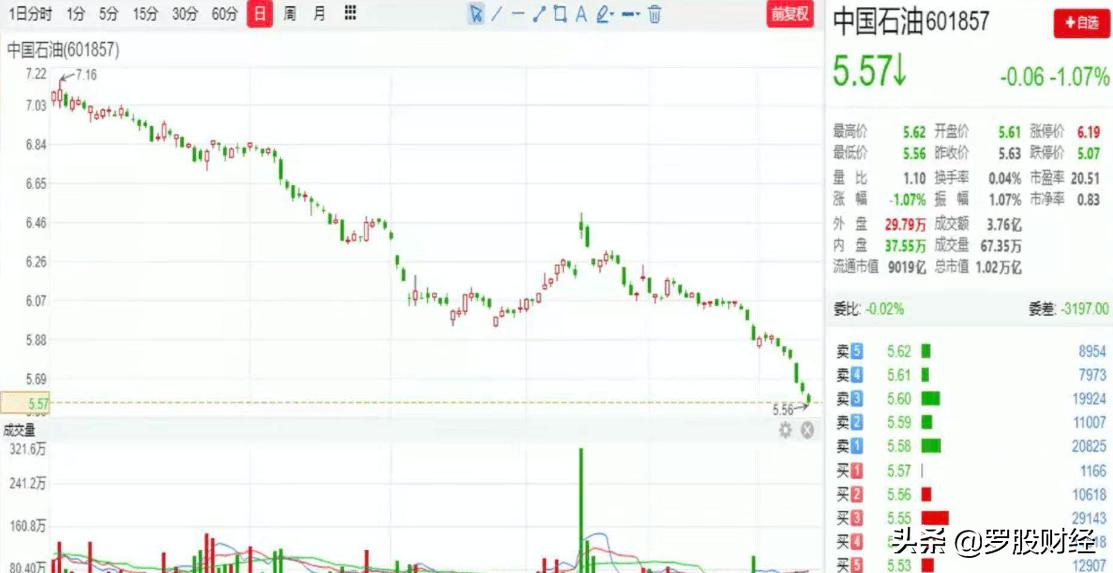Select the diagonal line drawing tool
The width and height of the screenshot is (1113, 573).
pyautogui.click(x=496, y=13)
